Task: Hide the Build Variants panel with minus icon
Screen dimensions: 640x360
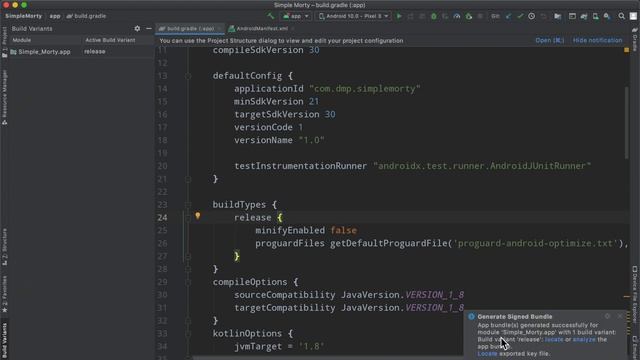Action: [149, 29]
